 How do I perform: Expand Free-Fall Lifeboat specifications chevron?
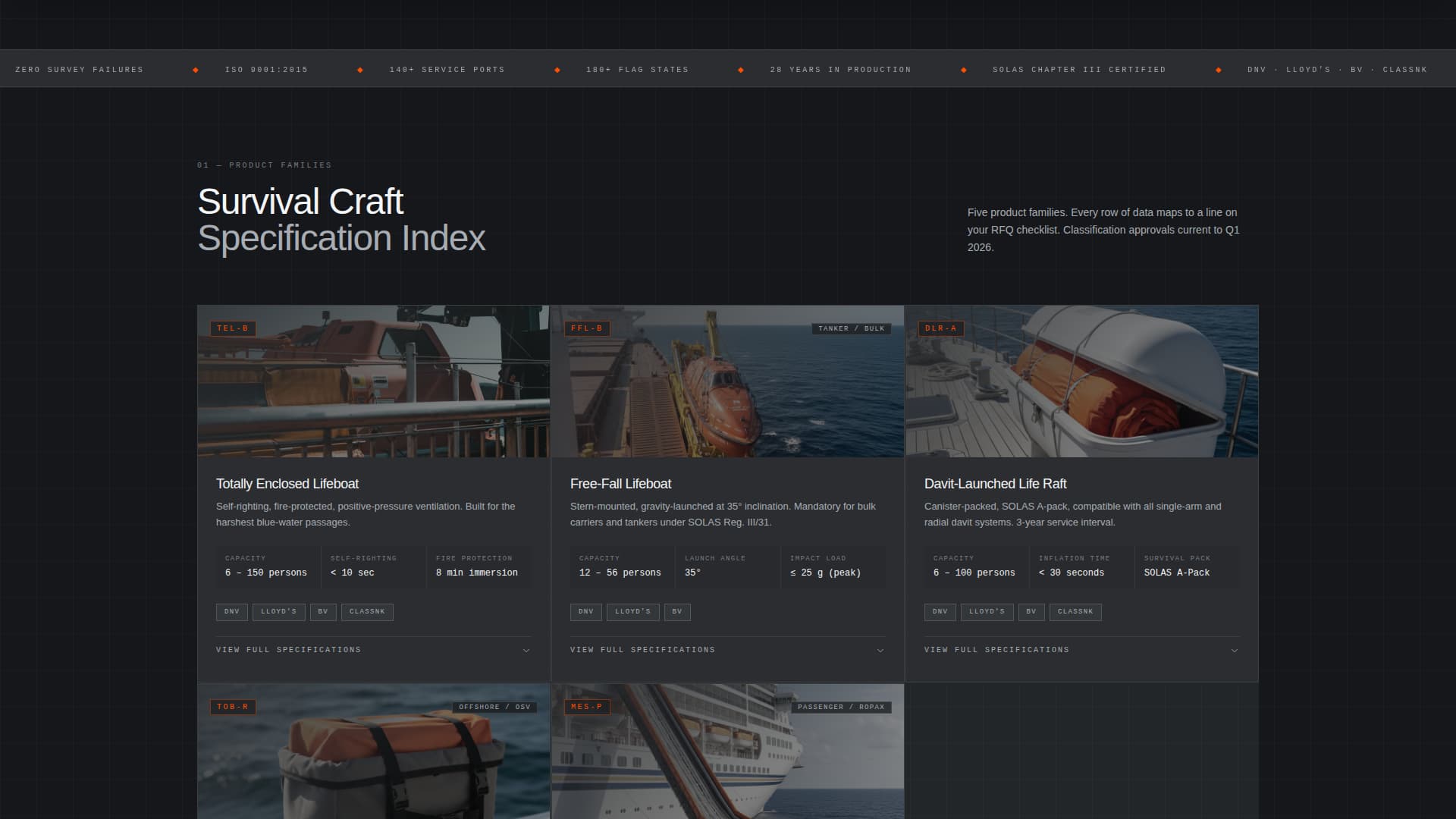880,650
